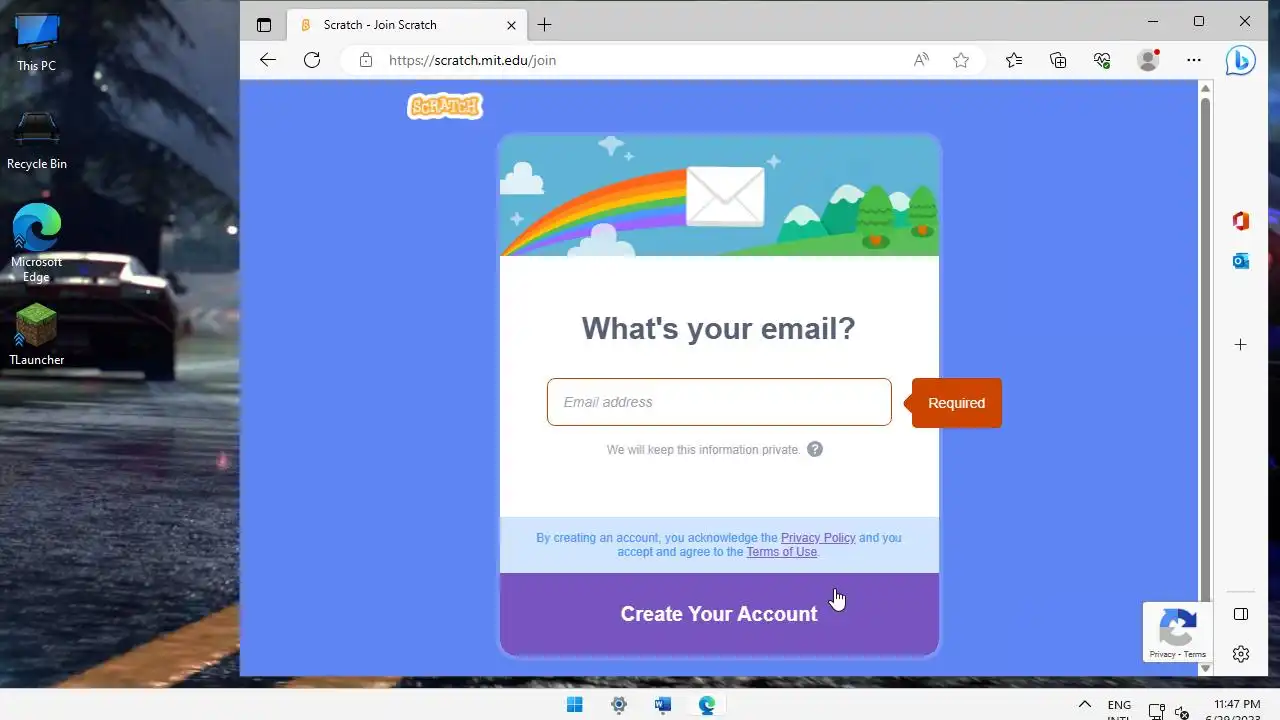1280x720 pixels.
Task: Click Edge icon in taskbar
Action: 707,705
